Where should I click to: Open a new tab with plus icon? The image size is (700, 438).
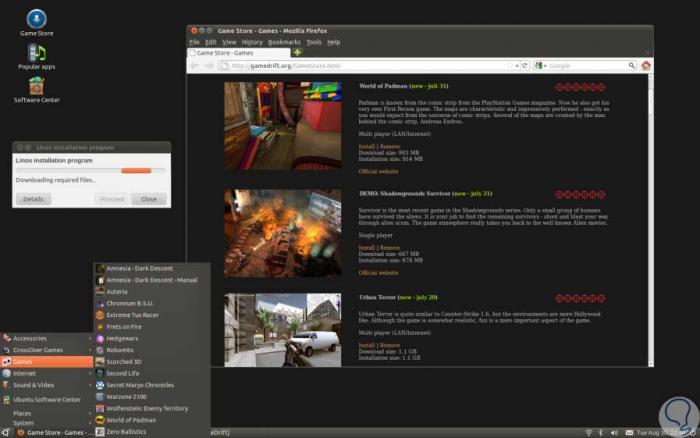point(297,53)
